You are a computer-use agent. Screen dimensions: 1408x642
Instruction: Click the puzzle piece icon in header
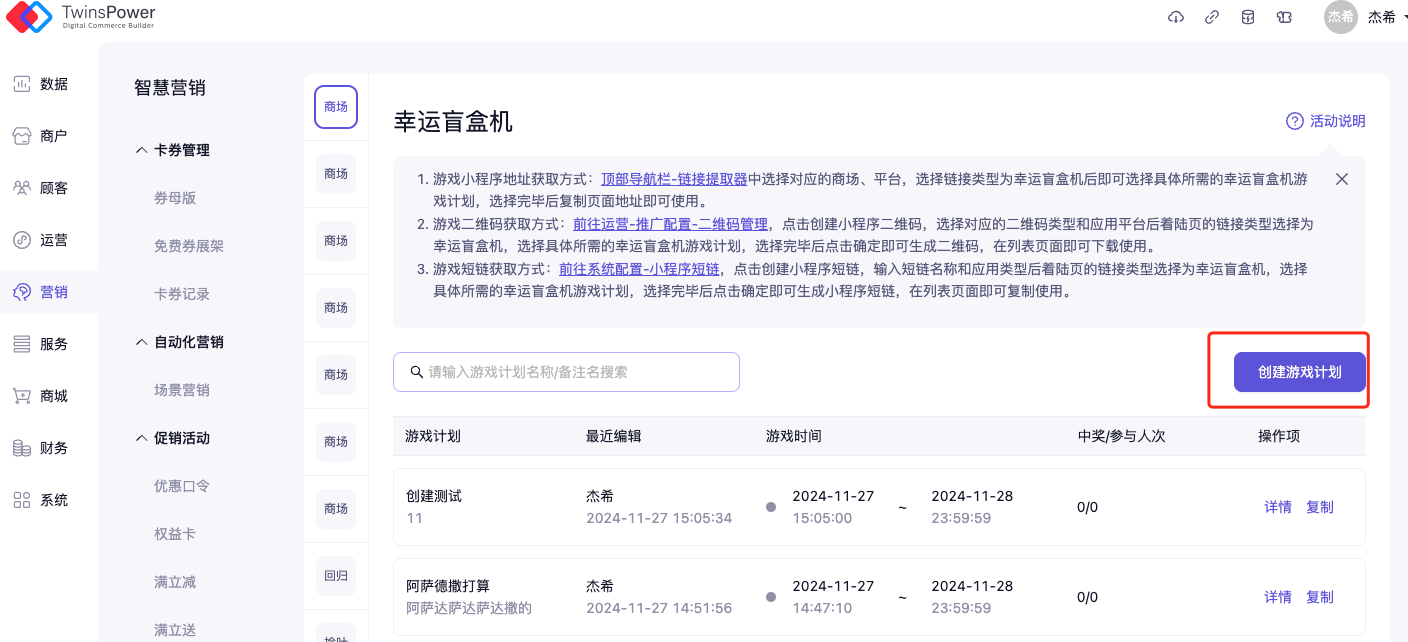(x=1285, y=17)
